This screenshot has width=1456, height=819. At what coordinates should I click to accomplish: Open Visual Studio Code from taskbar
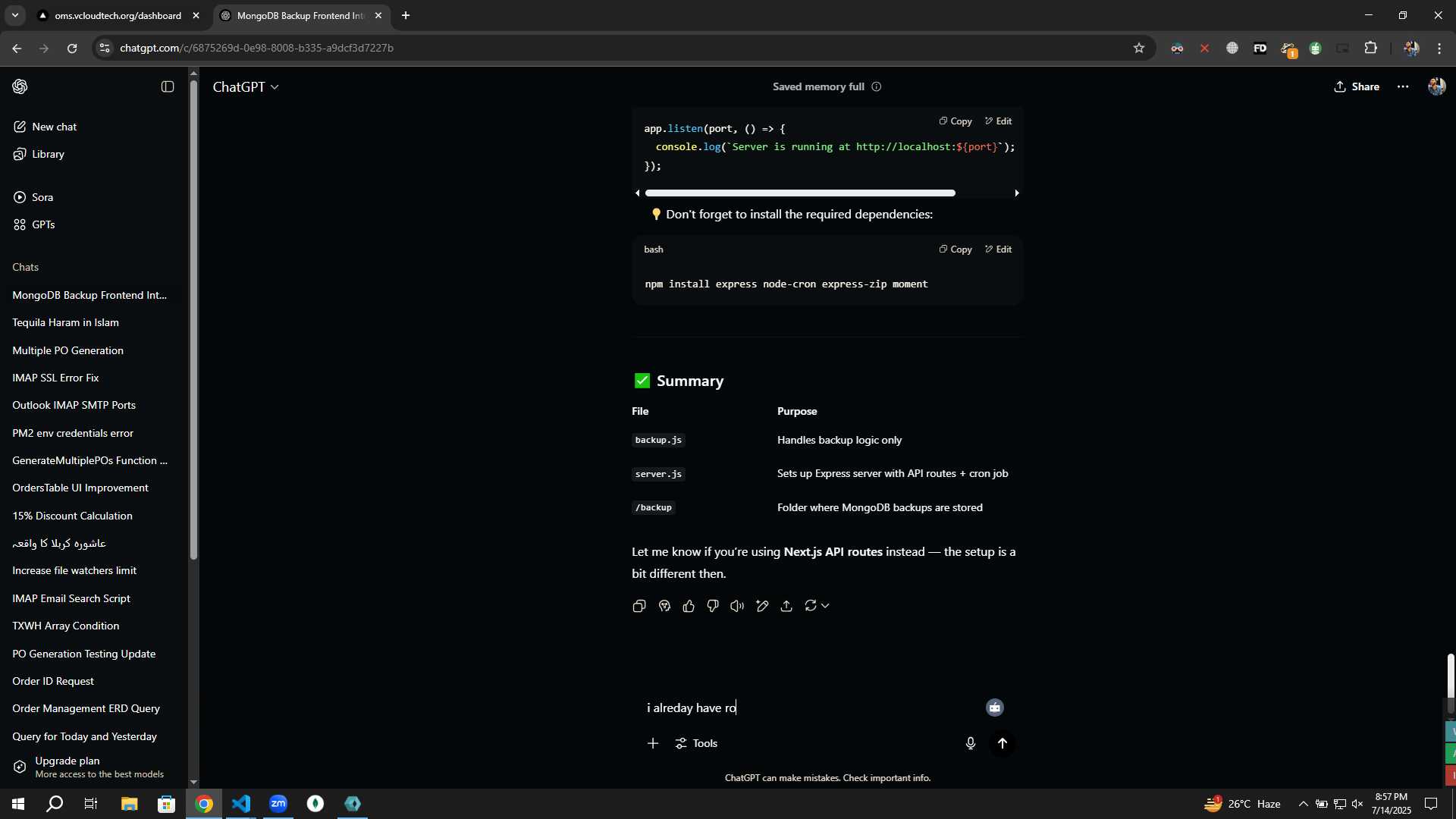241,804
